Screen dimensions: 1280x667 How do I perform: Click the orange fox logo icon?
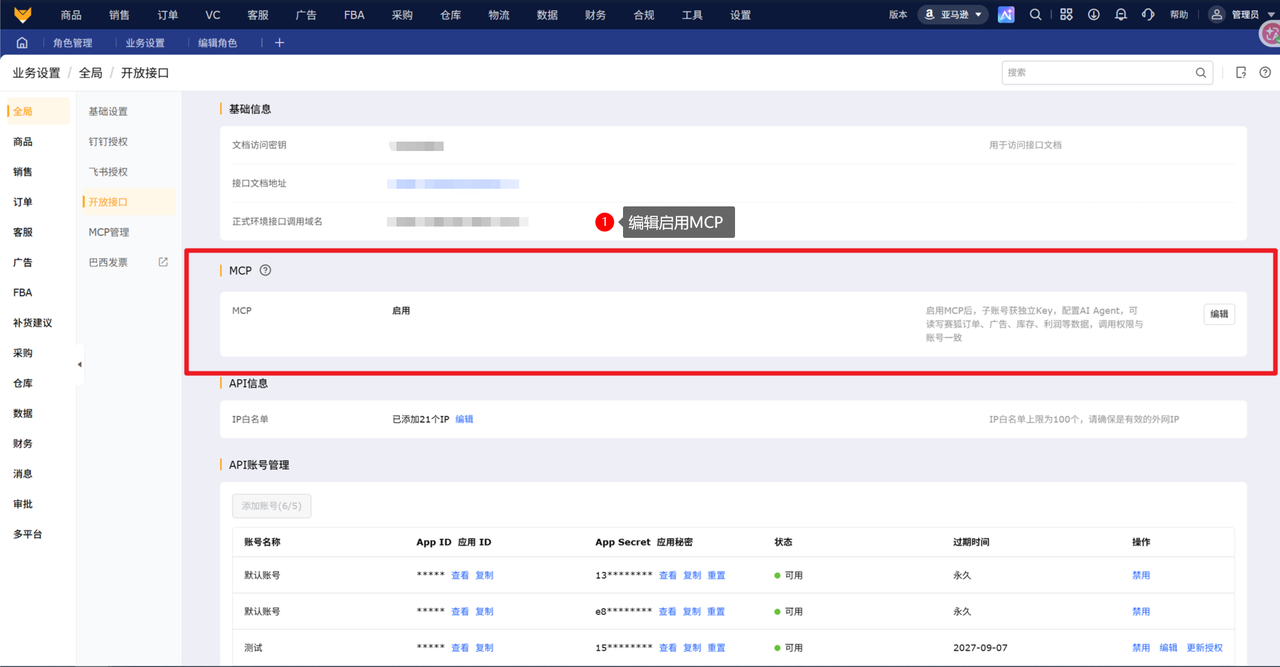tap(22, 14)
